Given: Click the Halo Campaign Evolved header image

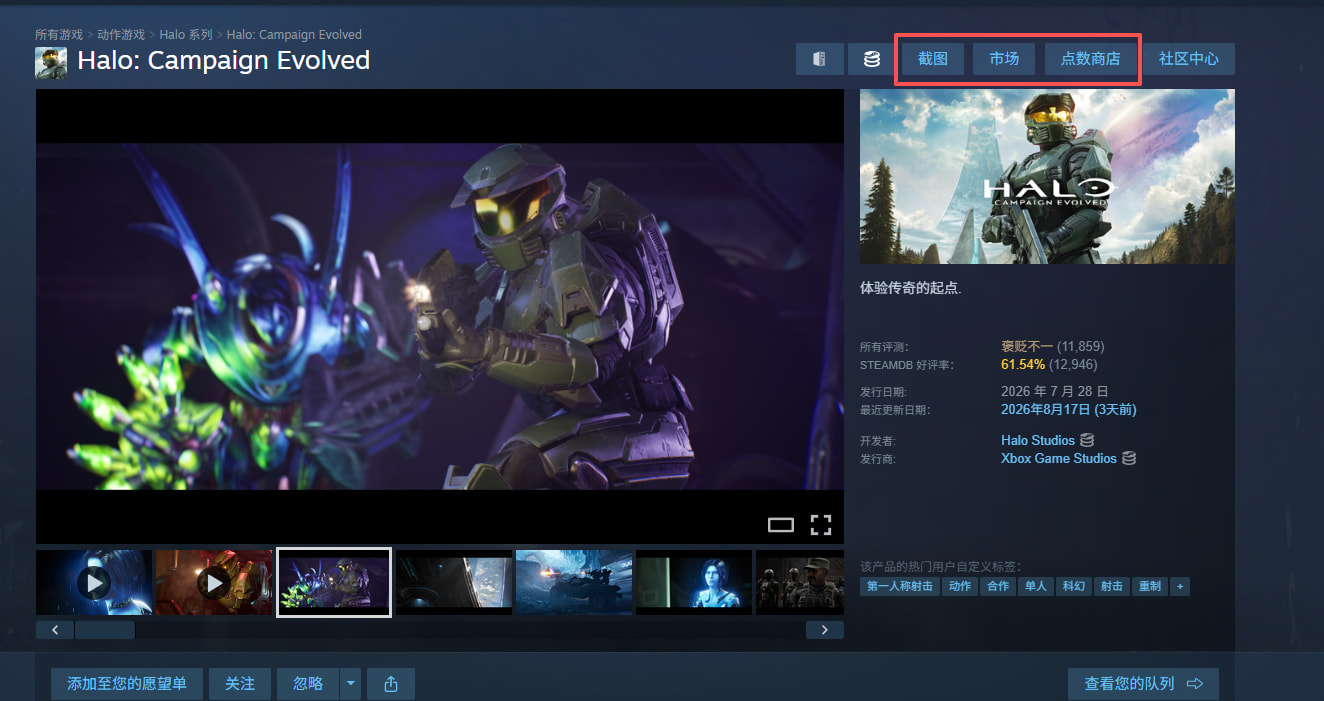Looking at the screenshot, I should tap(1047, 177).
